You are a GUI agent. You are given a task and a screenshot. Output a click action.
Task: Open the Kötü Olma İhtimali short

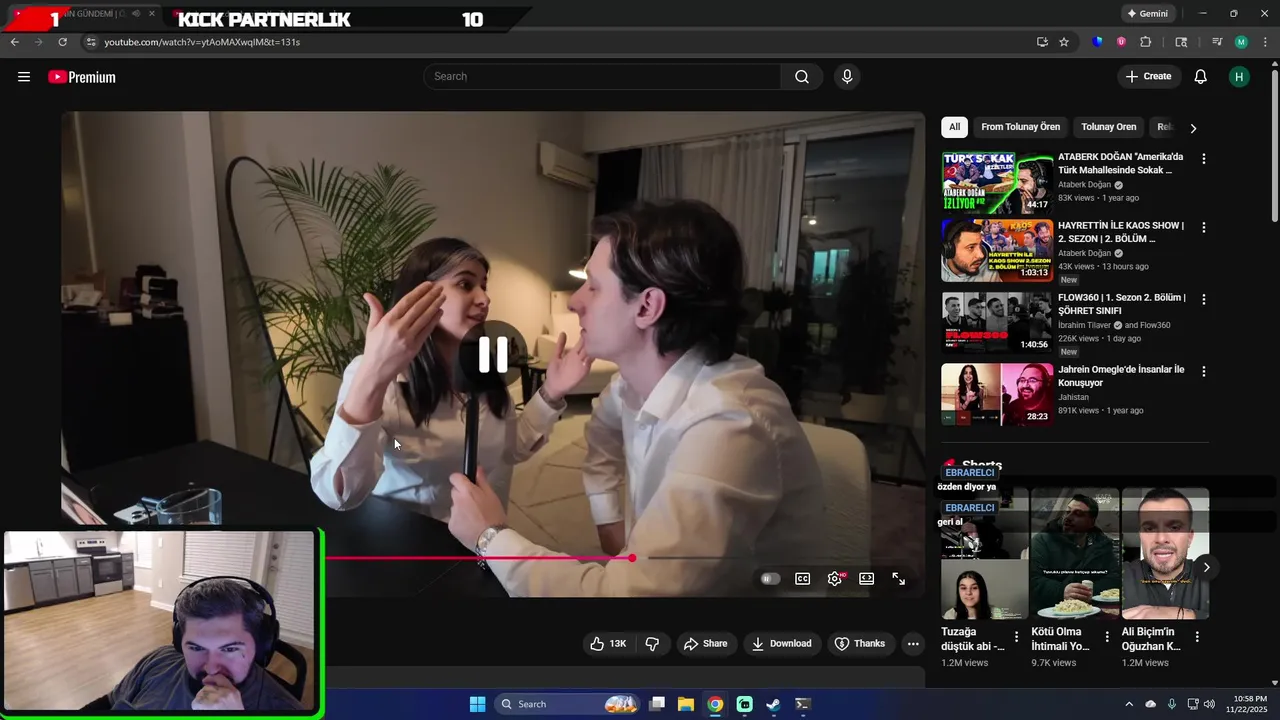click(x=1075, y=554)
